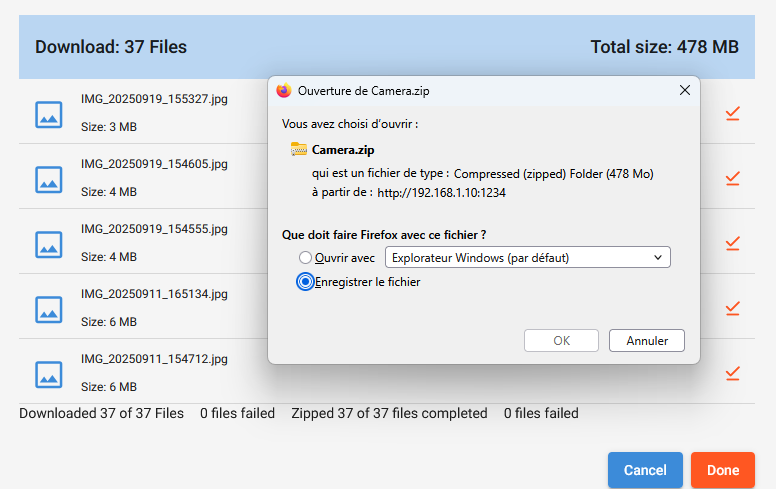Image resolution: width=776 pixels, height=489 pixels.
Task: Click orange download-complete icon of last file row
Action: click(732, 374)
